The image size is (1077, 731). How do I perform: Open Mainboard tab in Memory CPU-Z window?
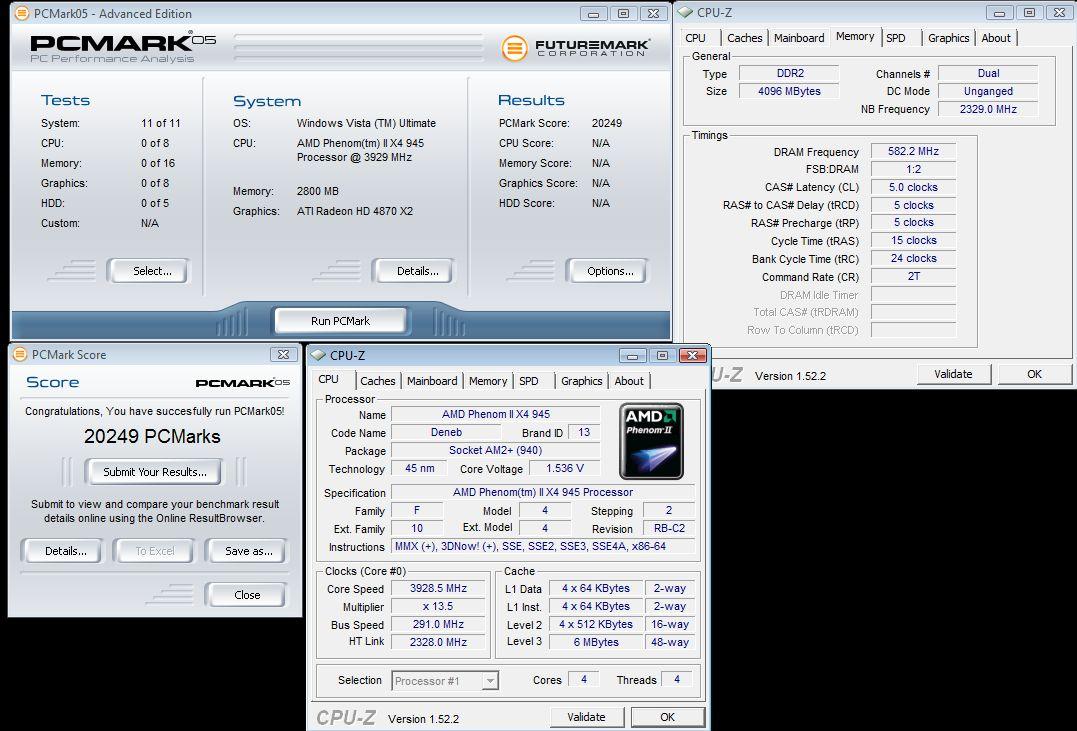pyautogui.click(x=799, y=38)
